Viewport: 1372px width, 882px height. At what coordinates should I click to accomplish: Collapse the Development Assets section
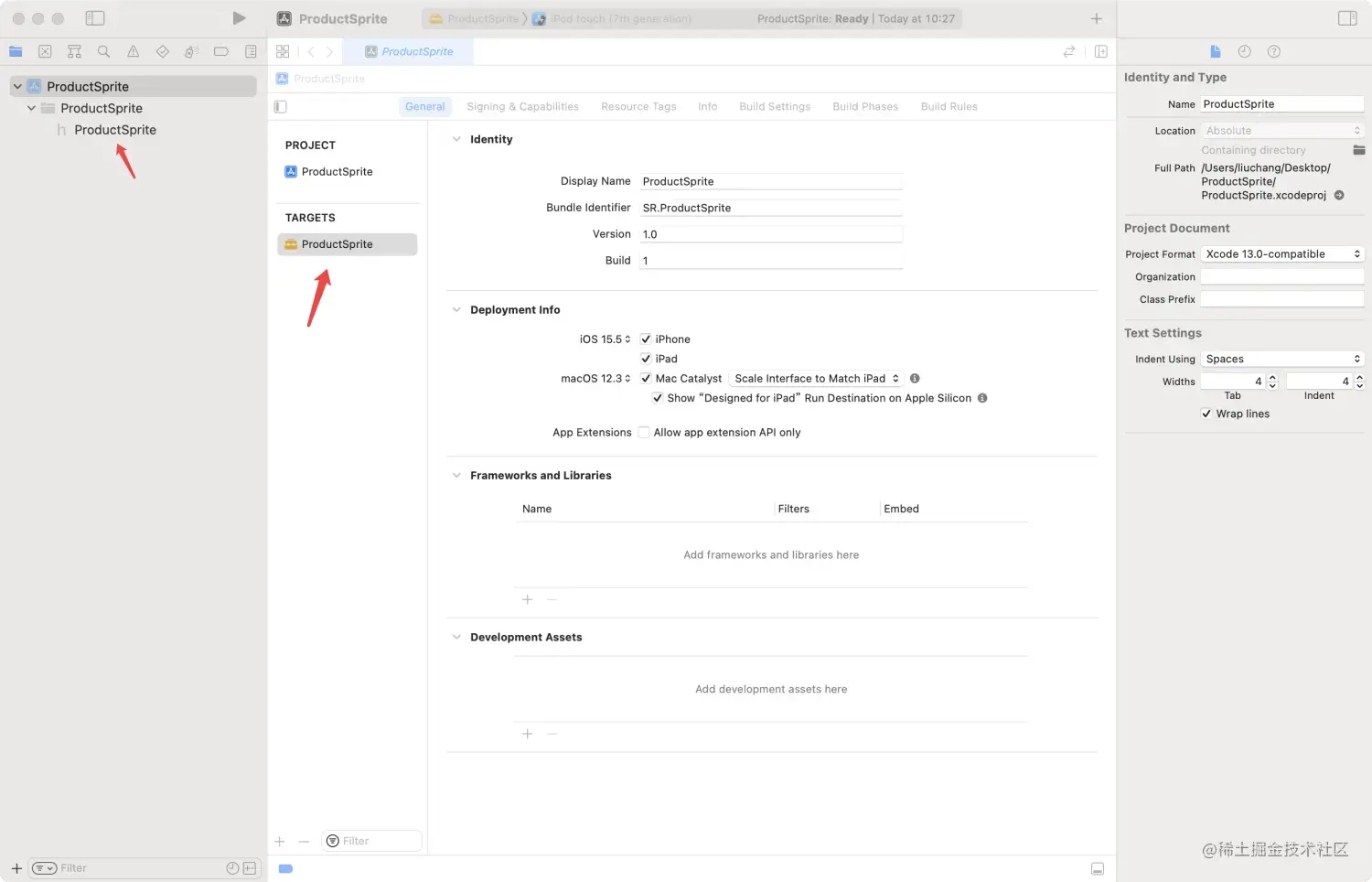pos(456,638)
